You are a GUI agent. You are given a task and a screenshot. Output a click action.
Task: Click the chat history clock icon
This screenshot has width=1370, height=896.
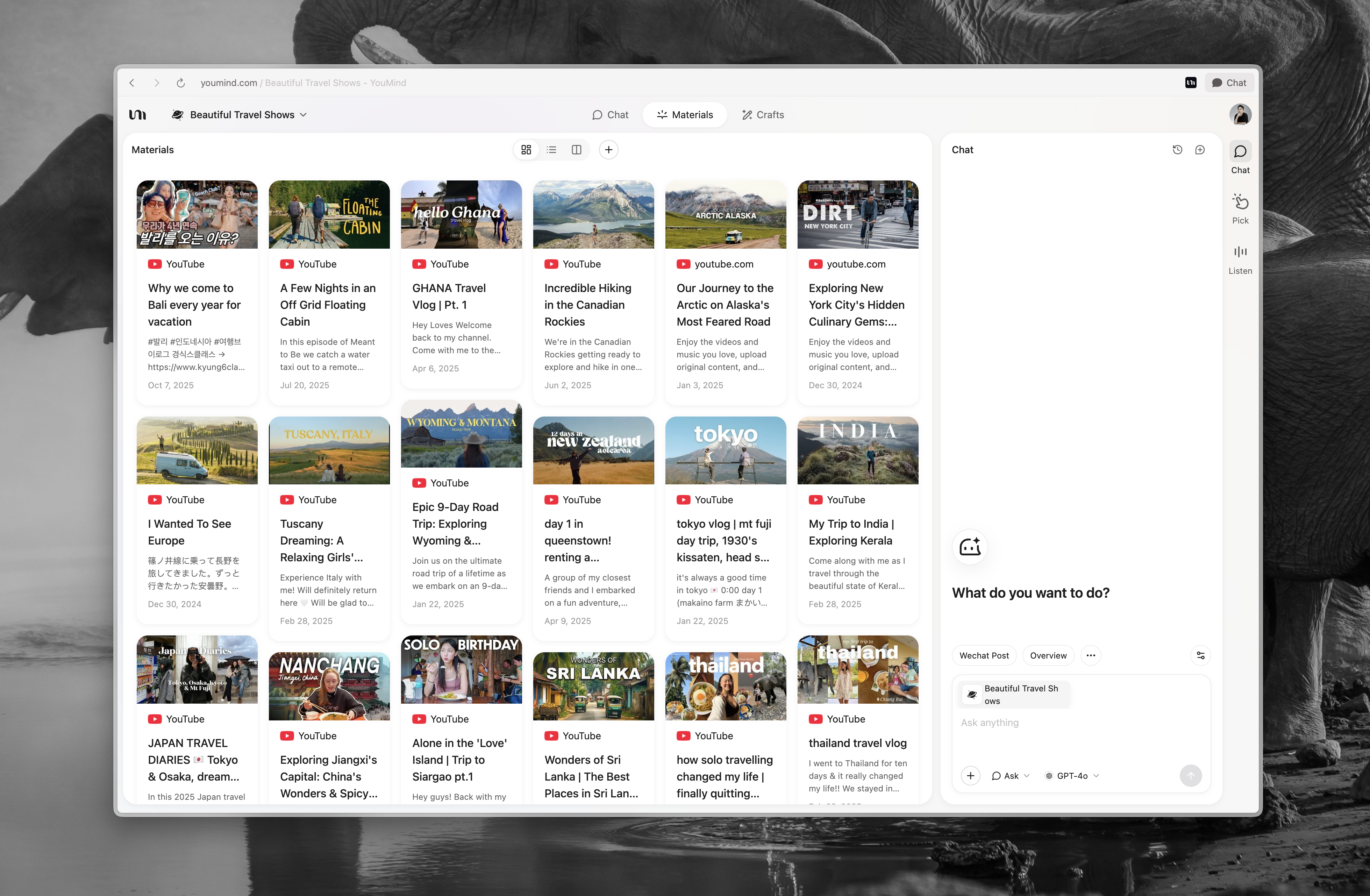click(1177, 150)
